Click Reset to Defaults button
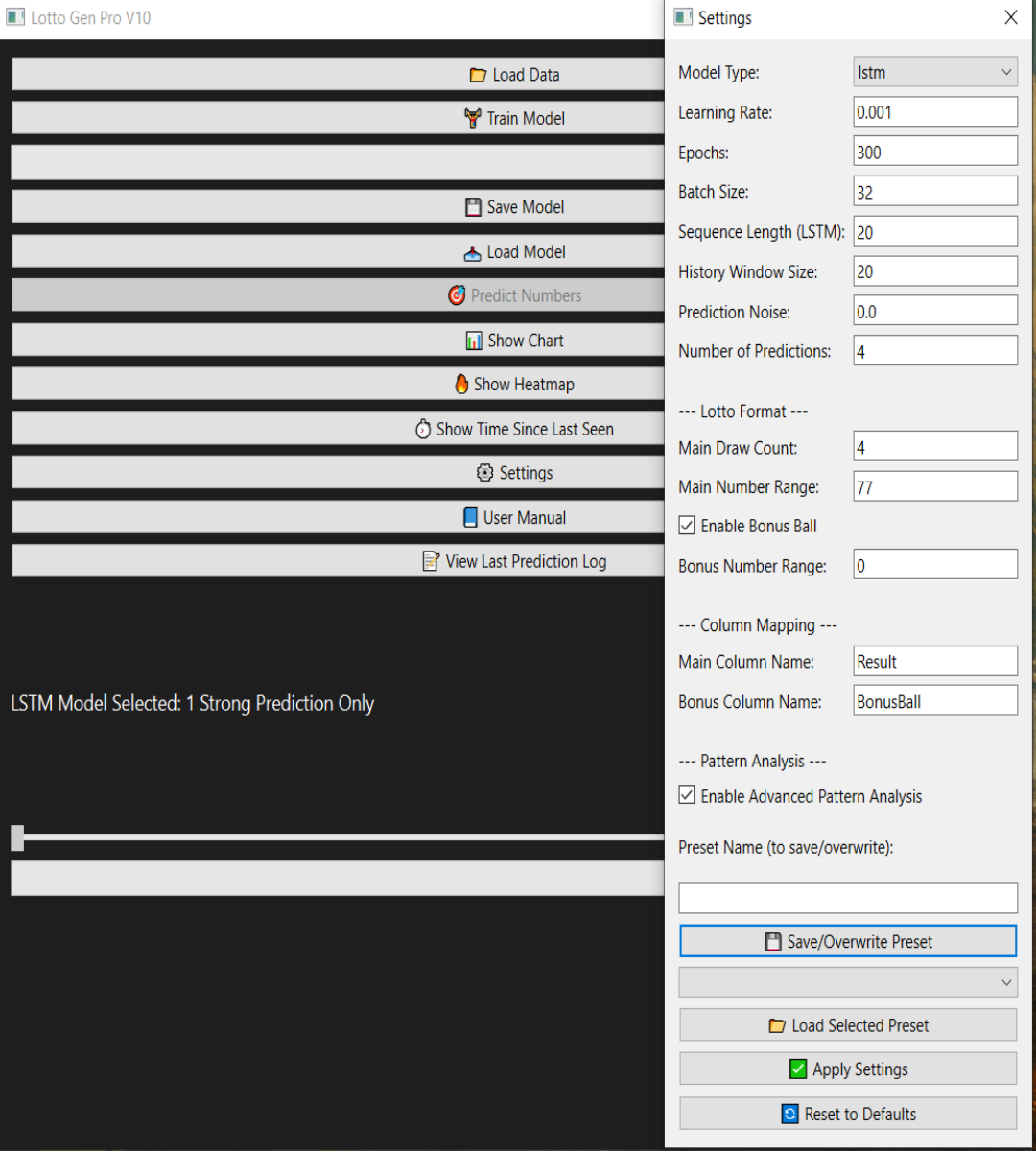Screen dimensions: 1036x1151 847,1114
